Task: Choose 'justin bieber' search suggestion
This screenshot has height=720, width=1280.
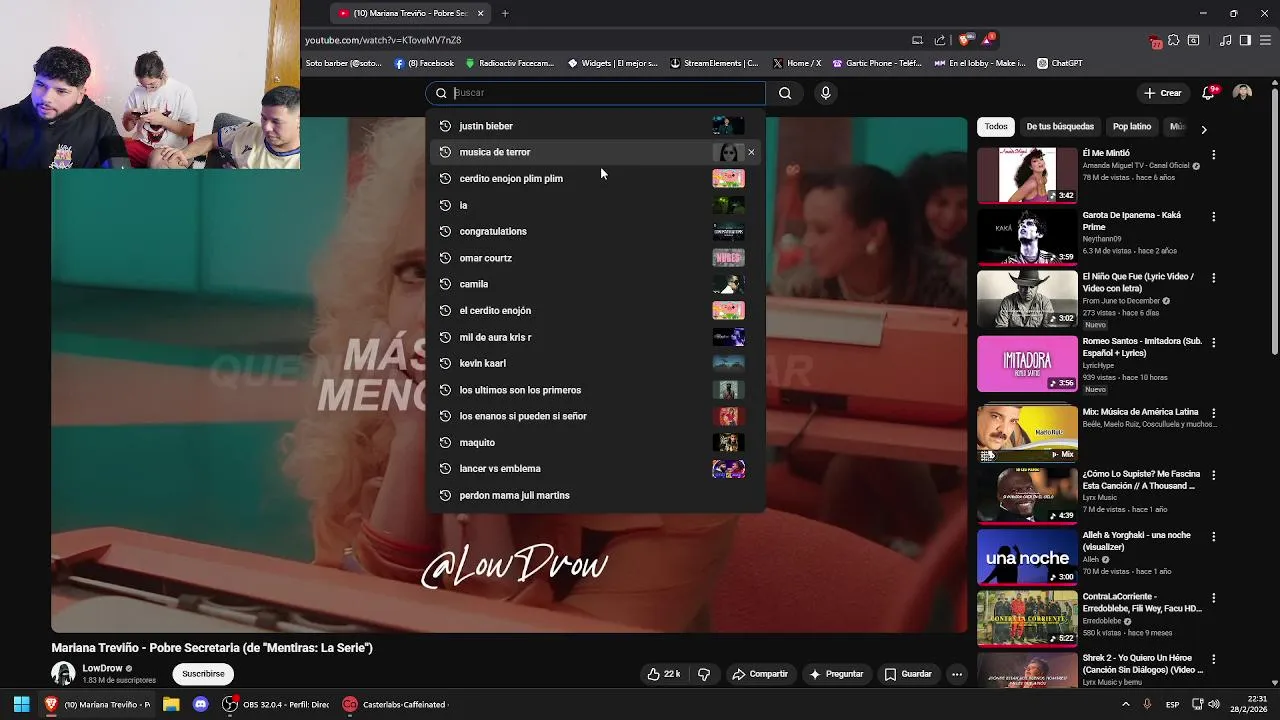Action: [596, 126]
